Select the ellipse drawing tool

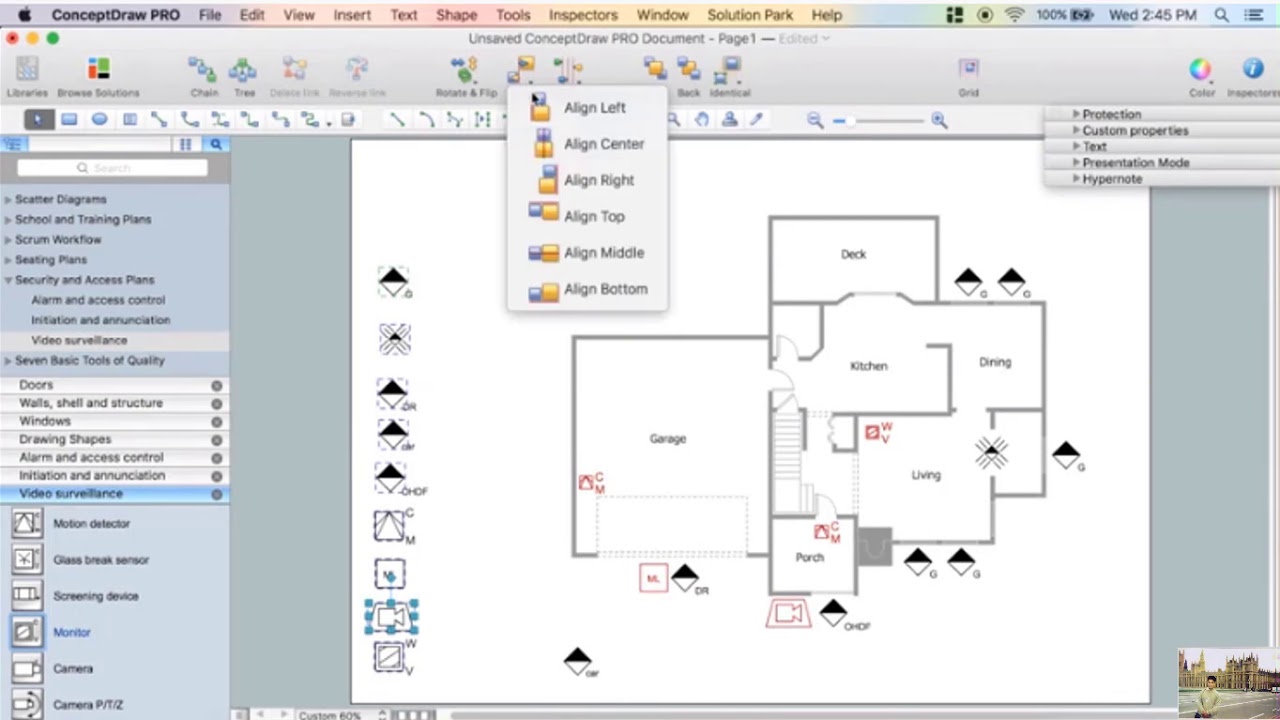(x=99, y=120)
